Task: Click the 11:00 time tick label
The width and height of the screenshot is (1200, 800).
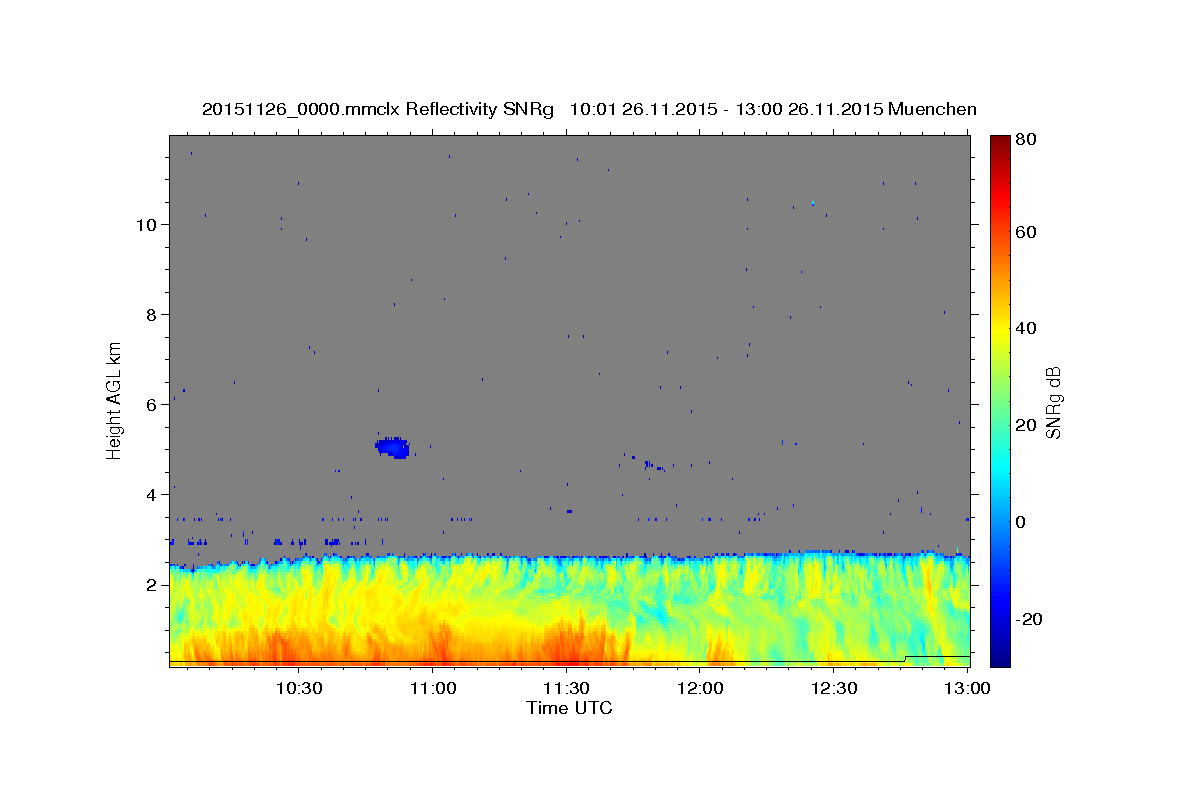Action: point(433,688)
